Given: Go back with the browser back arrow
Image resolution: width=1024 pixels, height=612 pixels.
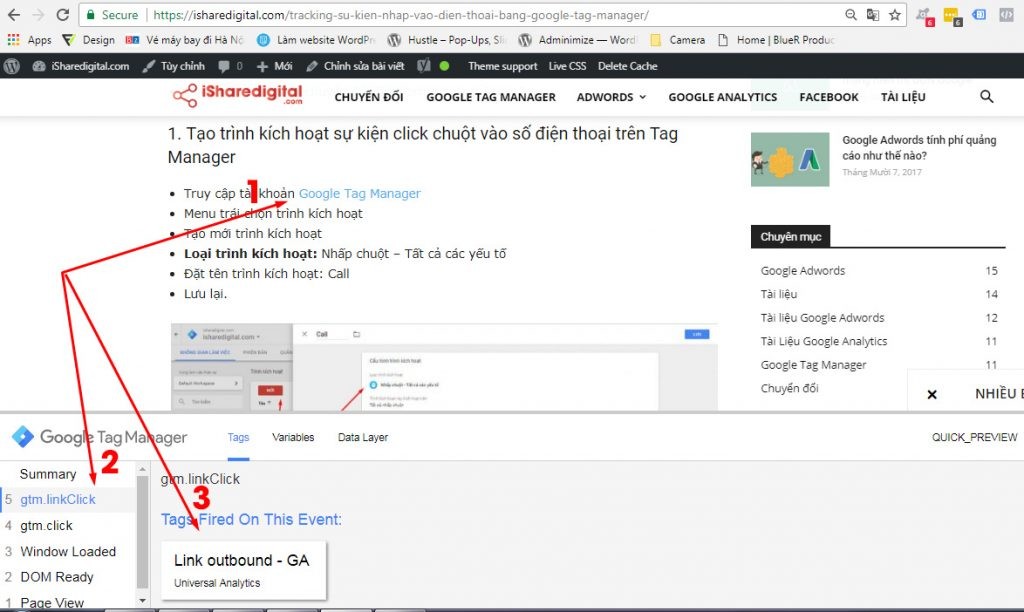Looking at the screenshot, I should click(14, 14).
